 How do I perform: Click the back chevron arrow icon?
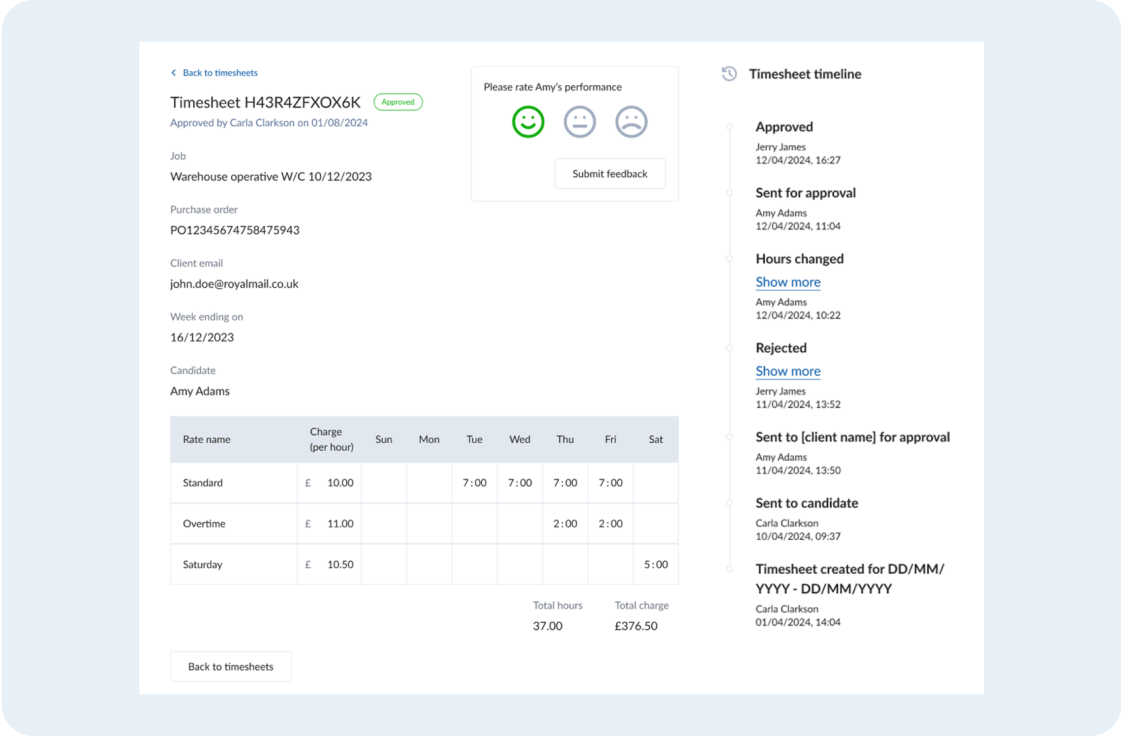[x=174, y=73]
